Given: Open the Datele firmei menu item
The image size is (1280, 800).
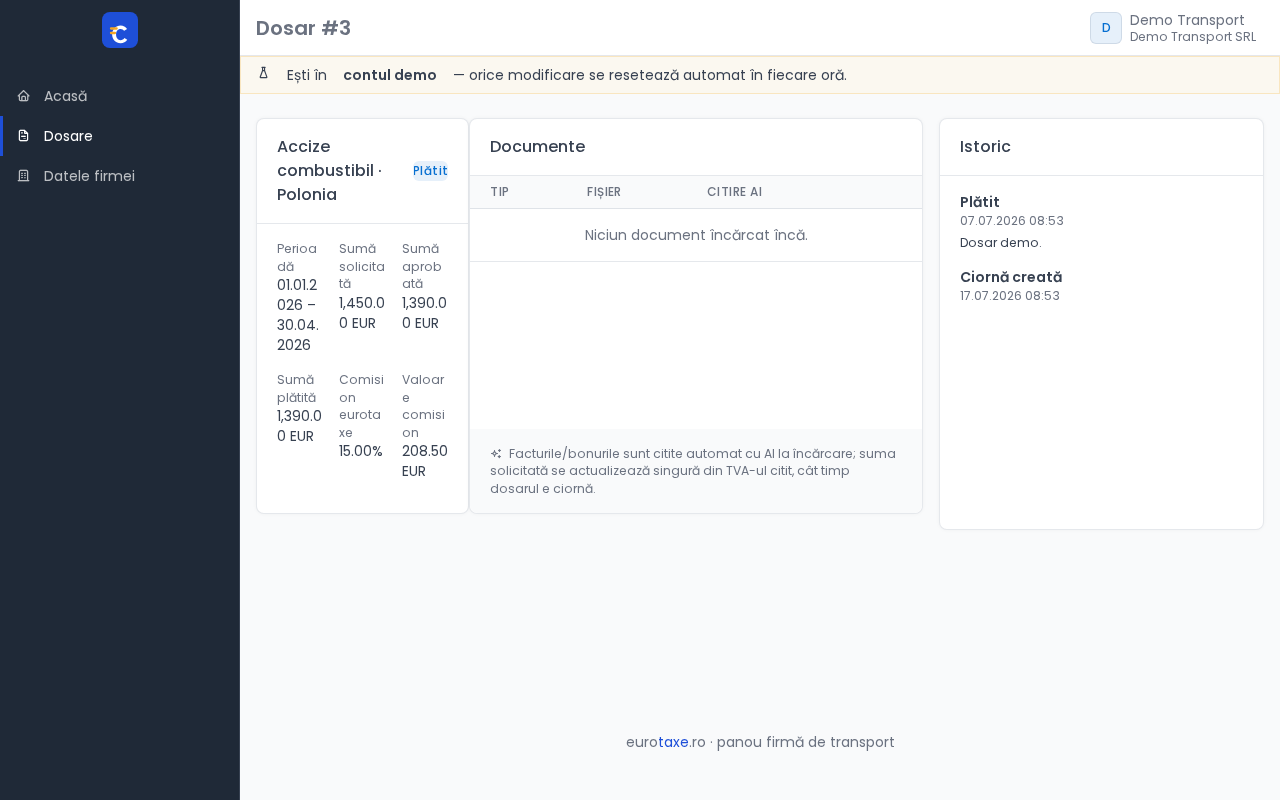Looking at the screenshot, I should point(120,176).
